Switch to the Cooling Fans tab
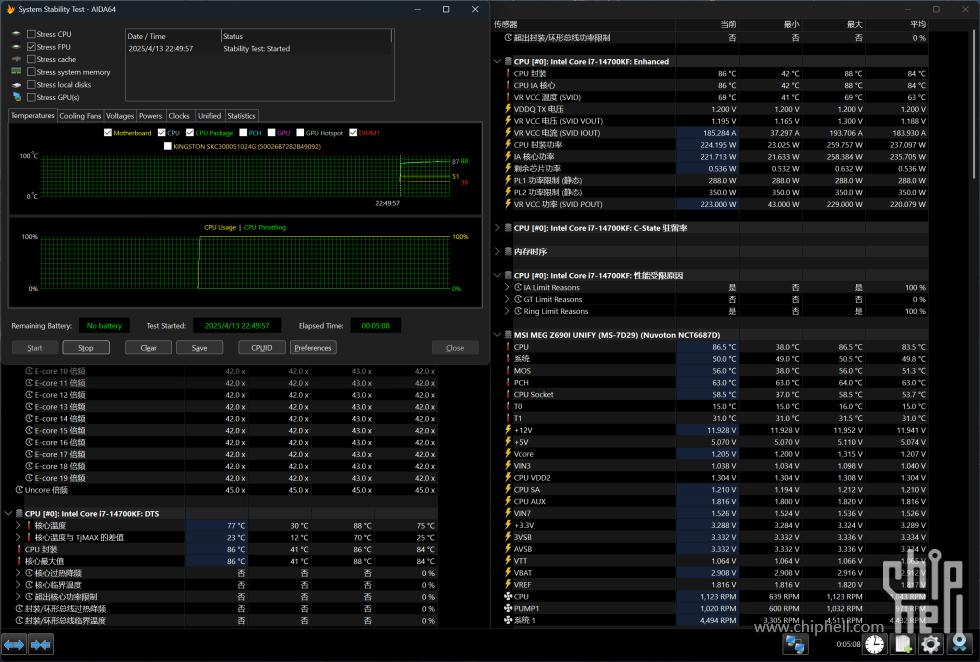 point(80,116)
